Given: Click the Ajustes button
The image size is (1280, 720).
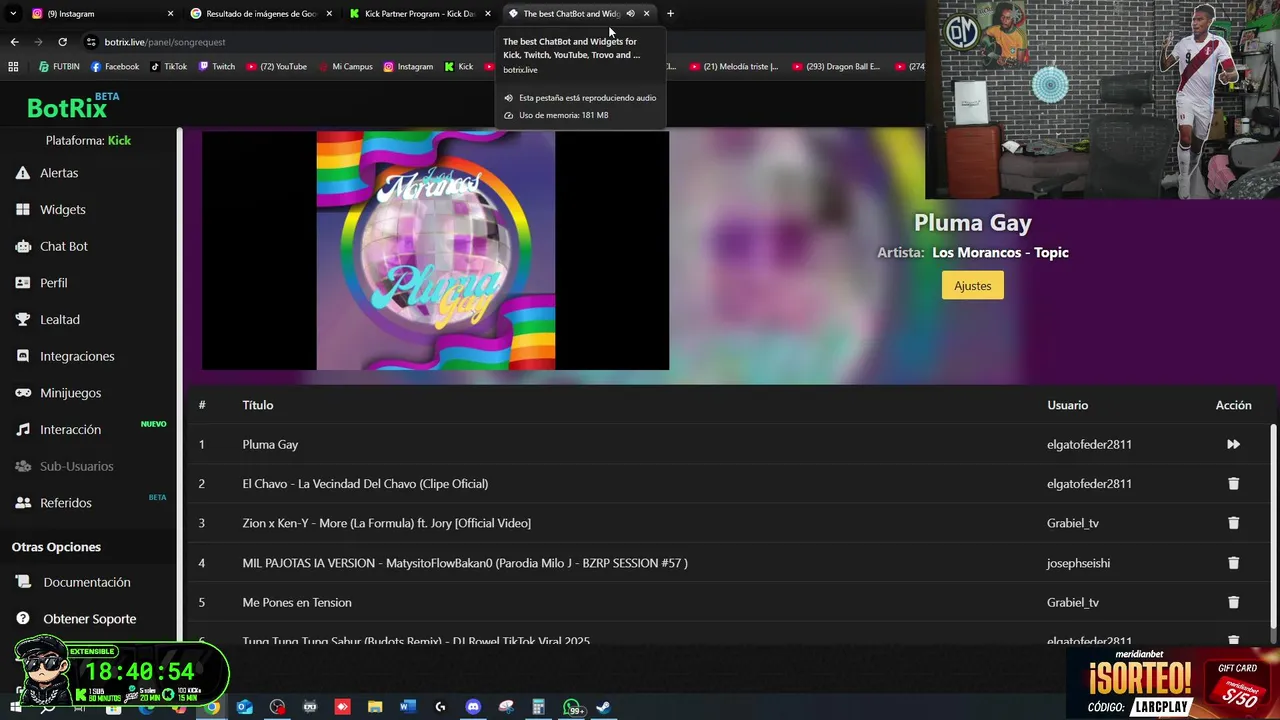Looking at the screenshot, I should click(972, 286).
